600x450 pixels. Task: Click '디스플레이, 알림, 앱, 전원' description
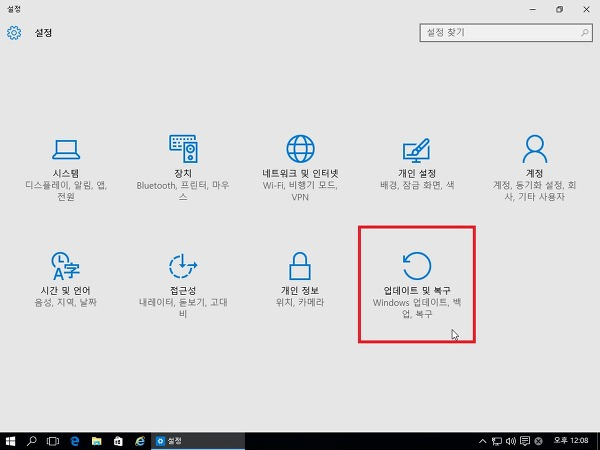pos(66,191)
